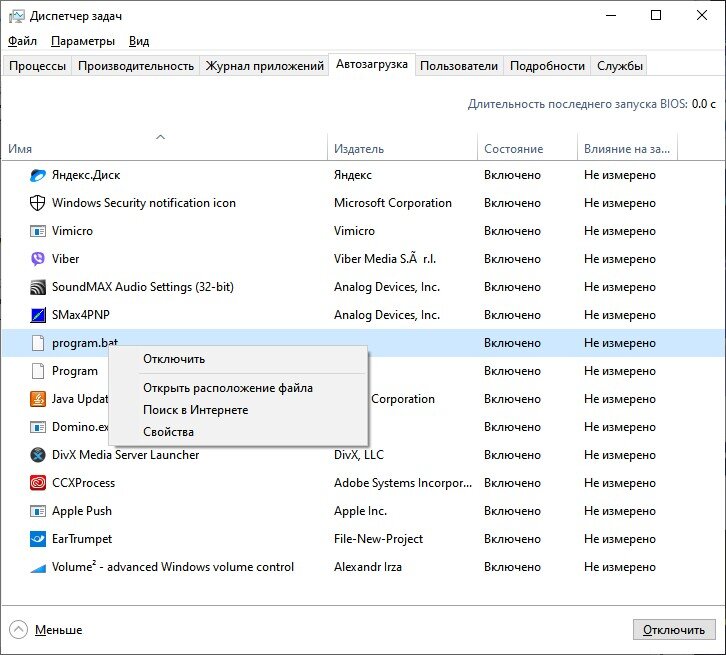This screenshot has width=726, height=655.
Task: Click the Task Manager title bar icon
Action: 17,16
